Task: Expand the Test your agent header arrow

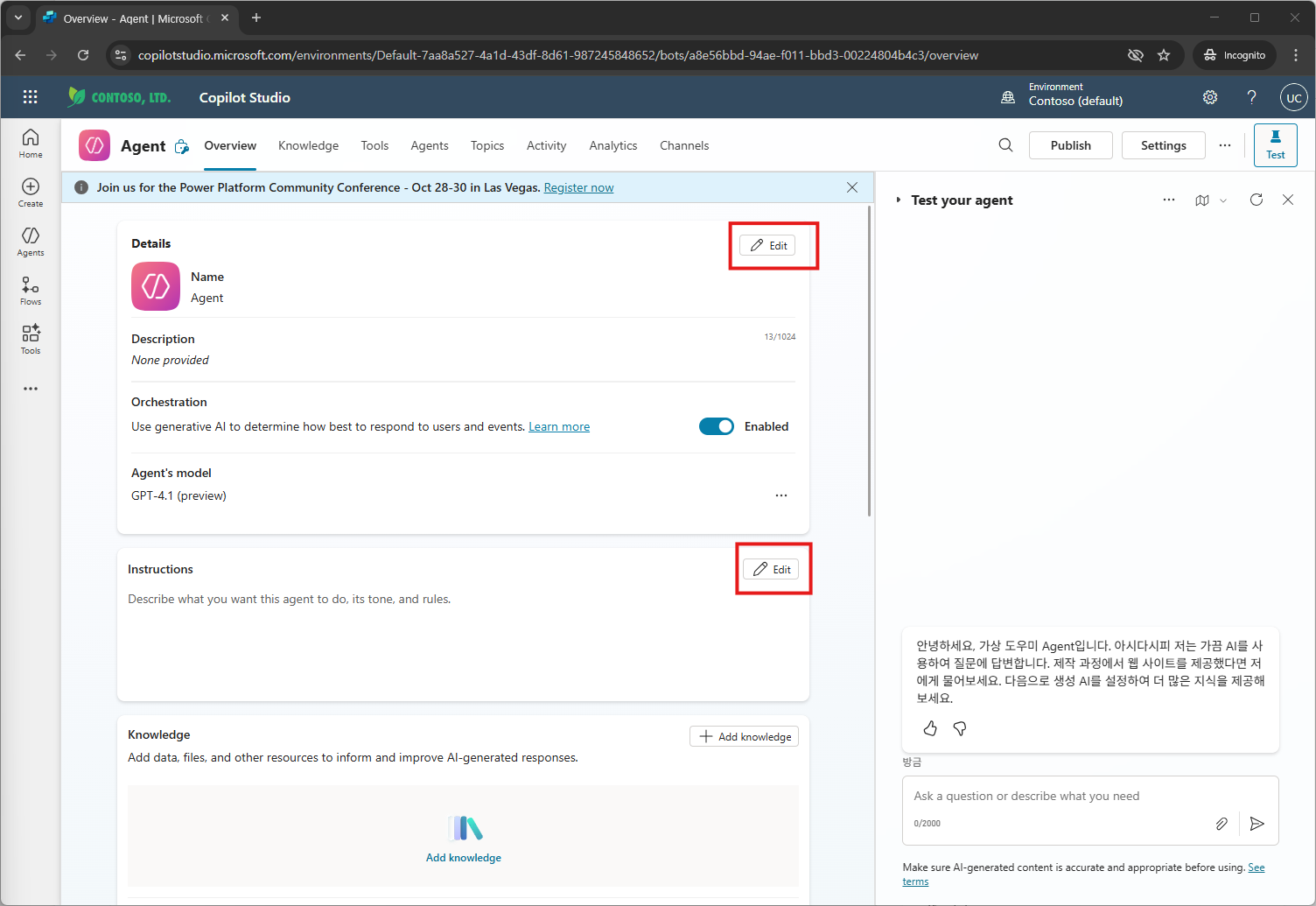Action: click(x=898, y=200)
